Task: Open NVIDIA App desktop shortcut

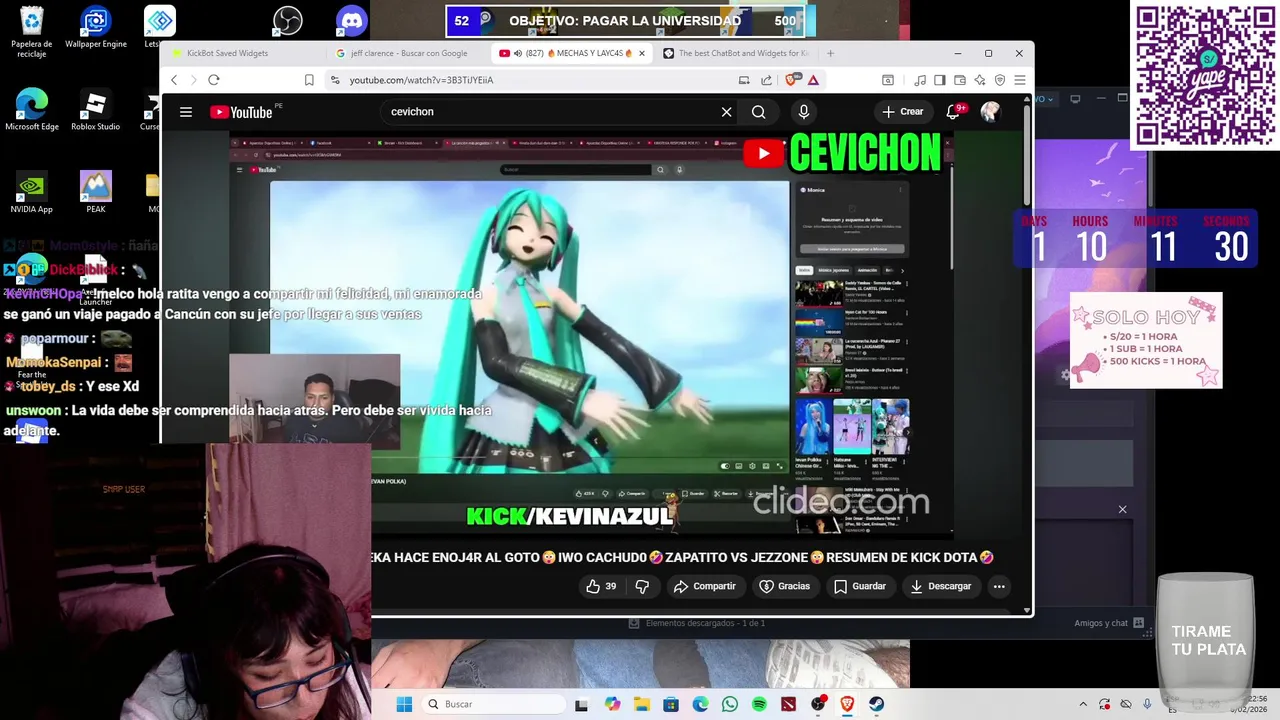Action: point(31,193)
